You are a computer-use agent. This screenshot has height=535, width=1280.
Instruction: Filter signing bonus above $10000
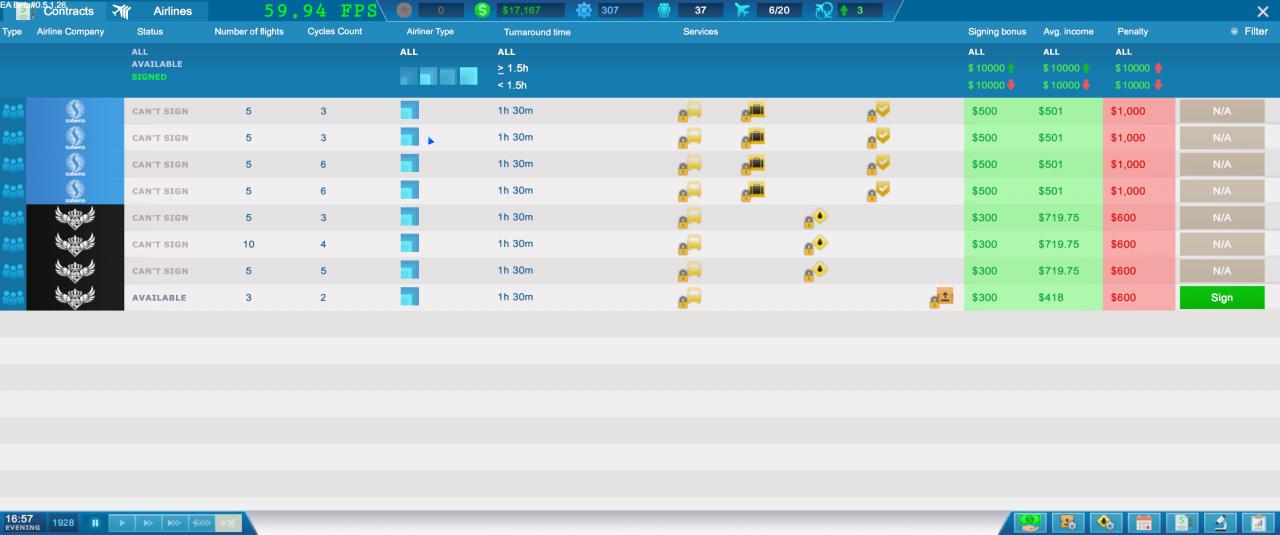pyautogui.click(x=991, y=68)
